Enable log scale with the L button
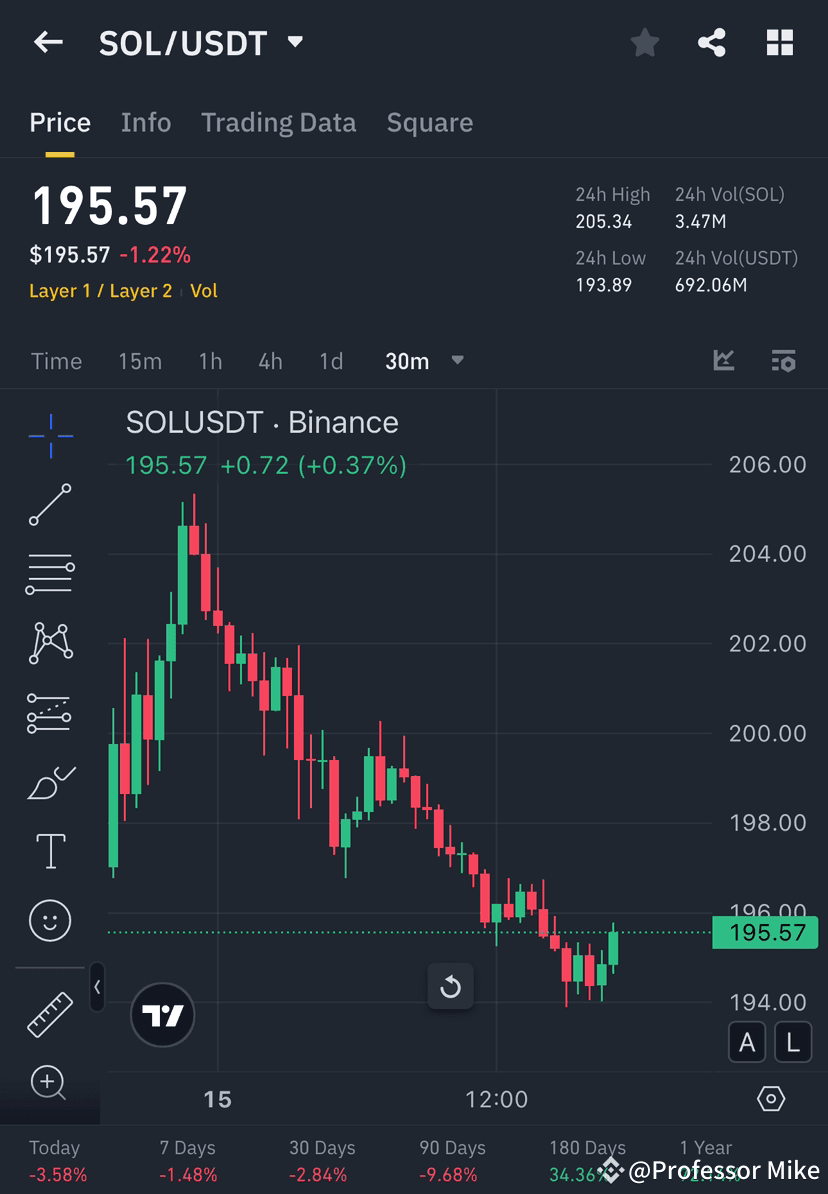 coord(792,1042)
